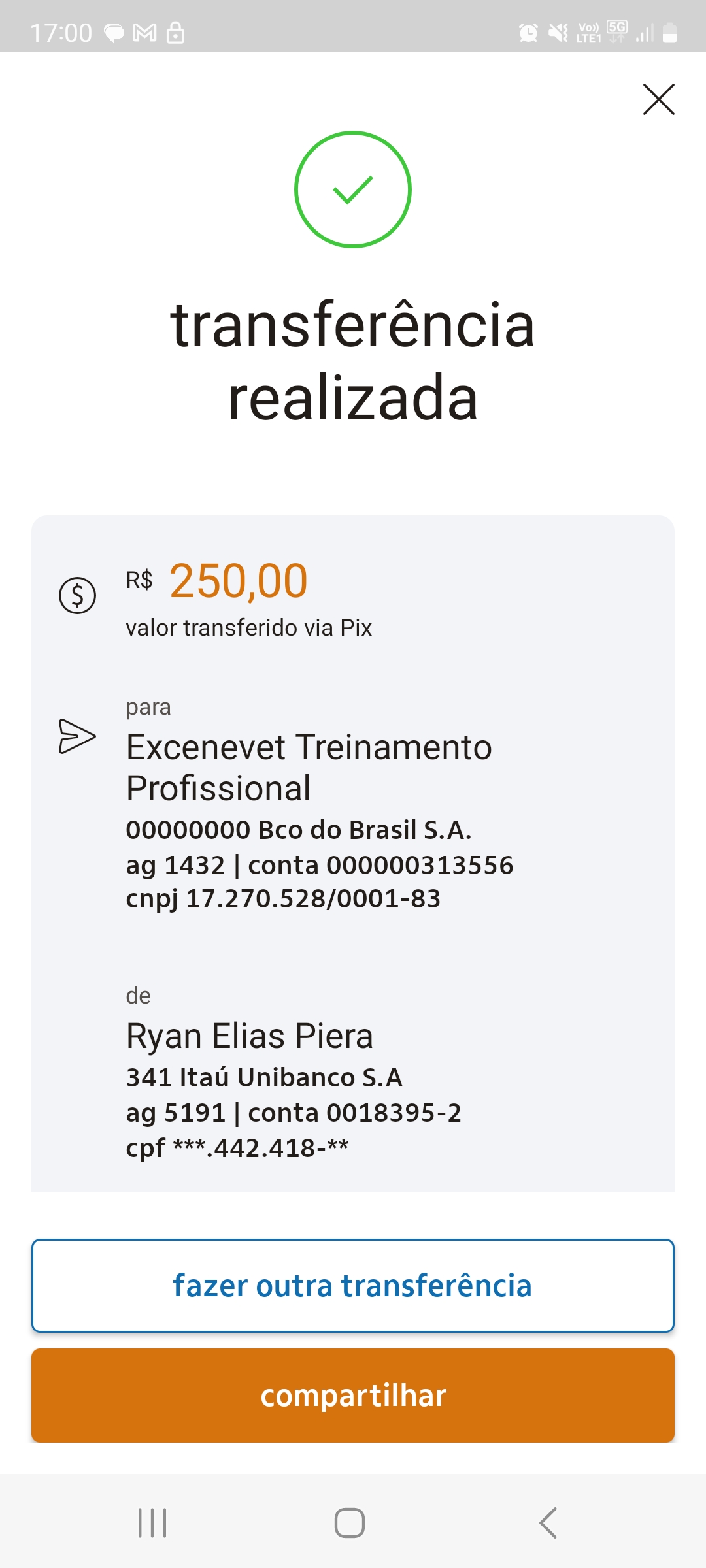Tap the 17:00 clock in status bar
Image resolution: width=706 pixels, height=1568 pixels.
[x=61, y=33]
